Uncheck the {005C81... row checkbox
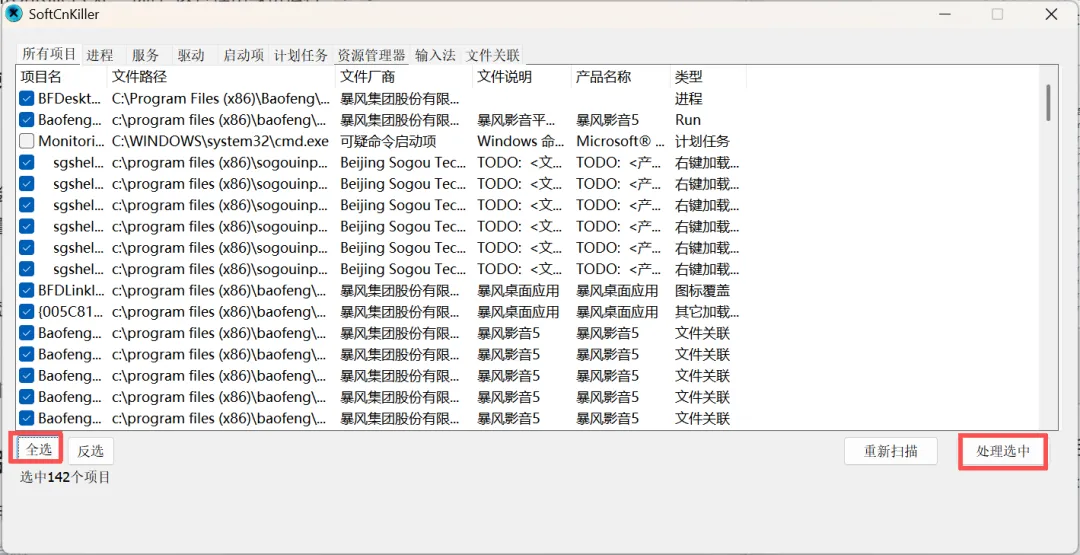This screenshot has height=555, width=1080. point(27,312)
